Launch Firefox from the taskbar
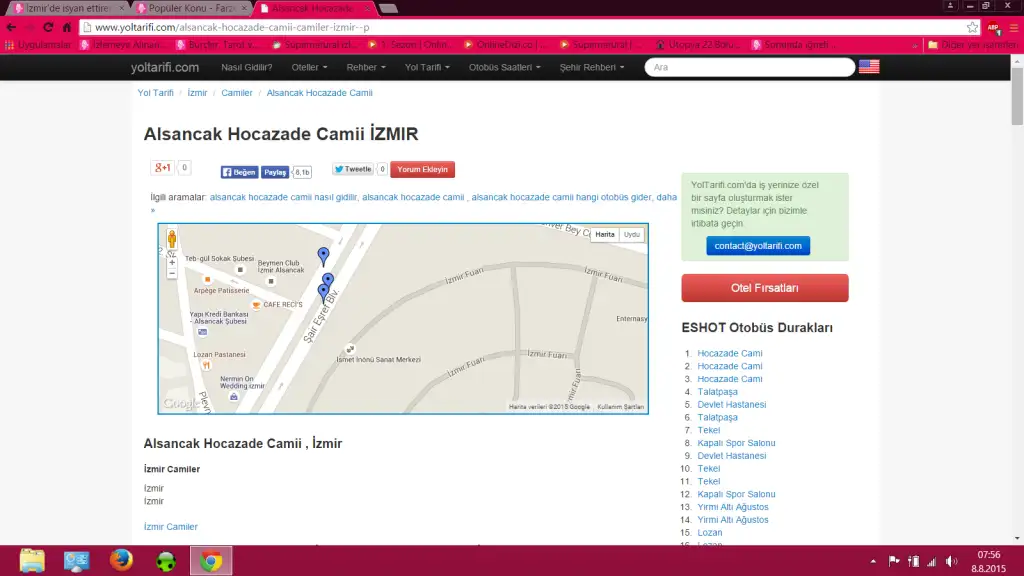This screenshot has width=1024, height=576. tap(122, 560)
